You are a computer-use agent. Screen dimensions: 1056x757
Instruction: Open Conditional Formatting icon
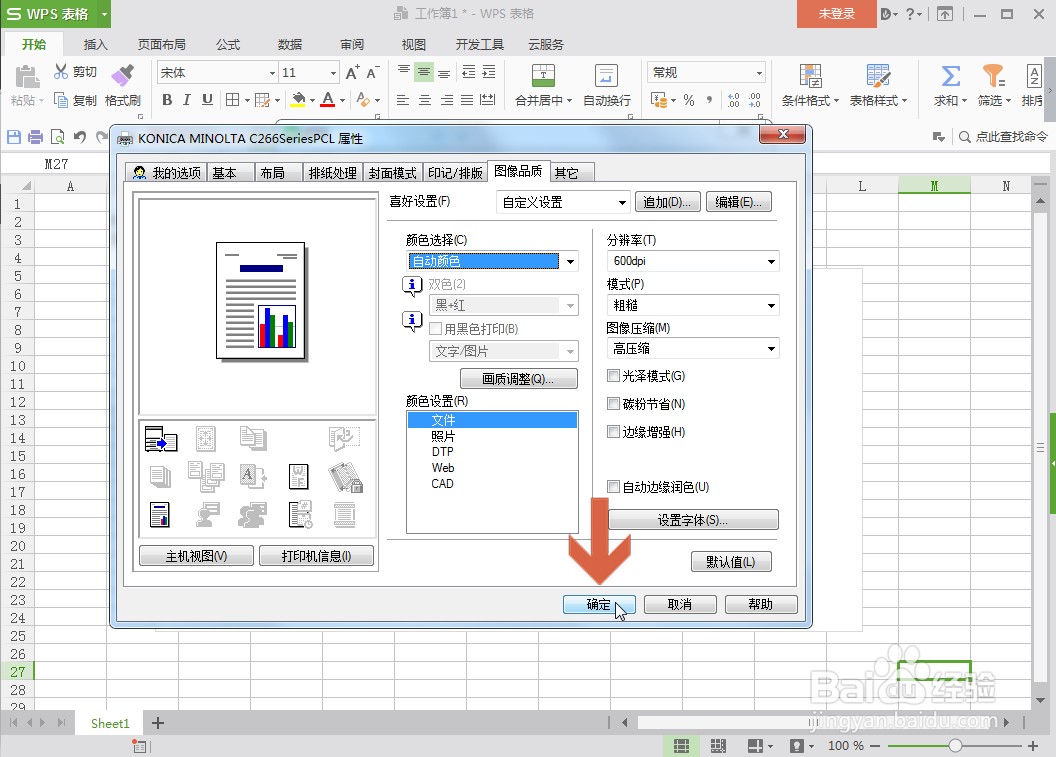point(810,75)
